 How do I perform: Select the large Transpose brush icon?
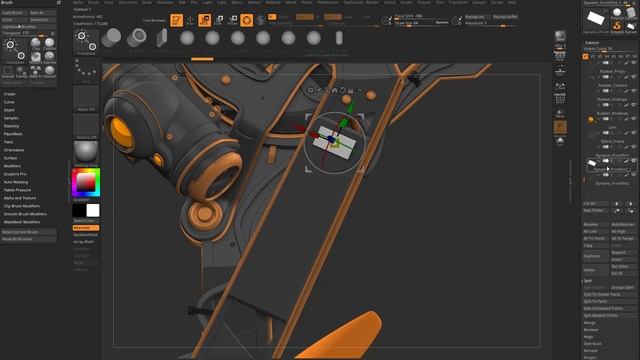tap(15, 51)
